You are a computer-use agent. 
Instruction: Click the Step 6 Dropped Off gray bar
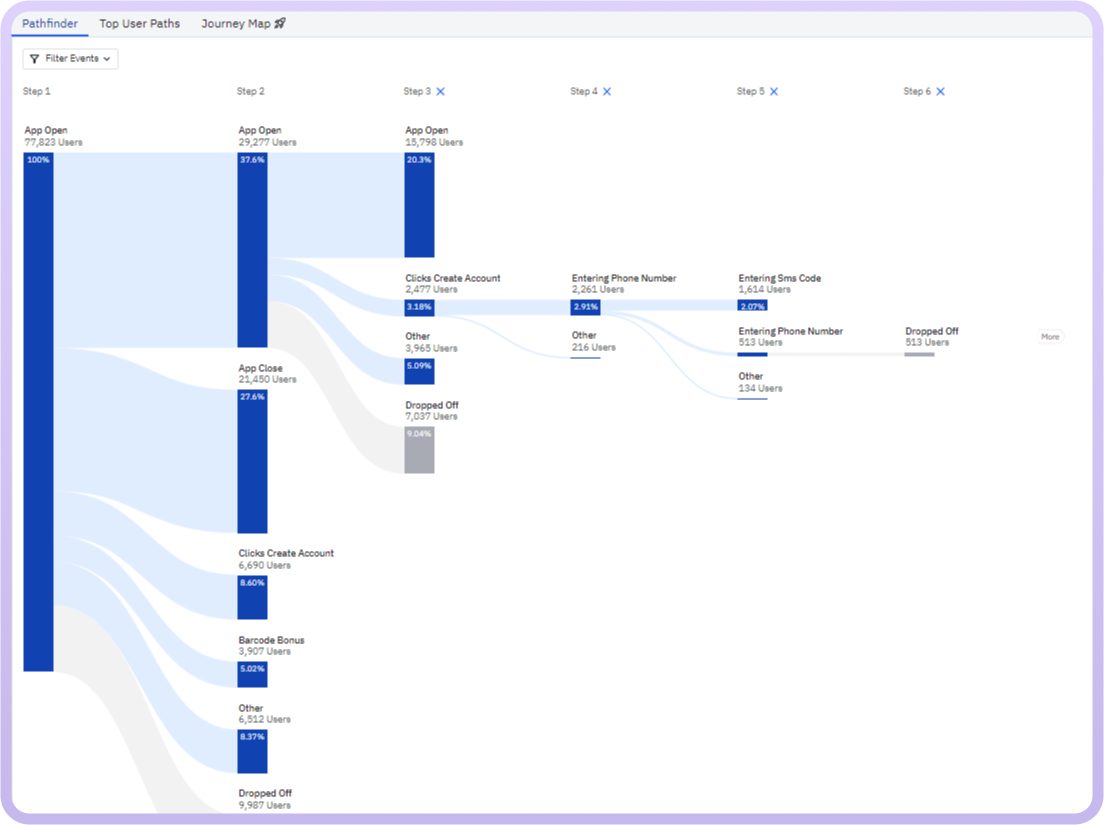(x=919, y=354)
